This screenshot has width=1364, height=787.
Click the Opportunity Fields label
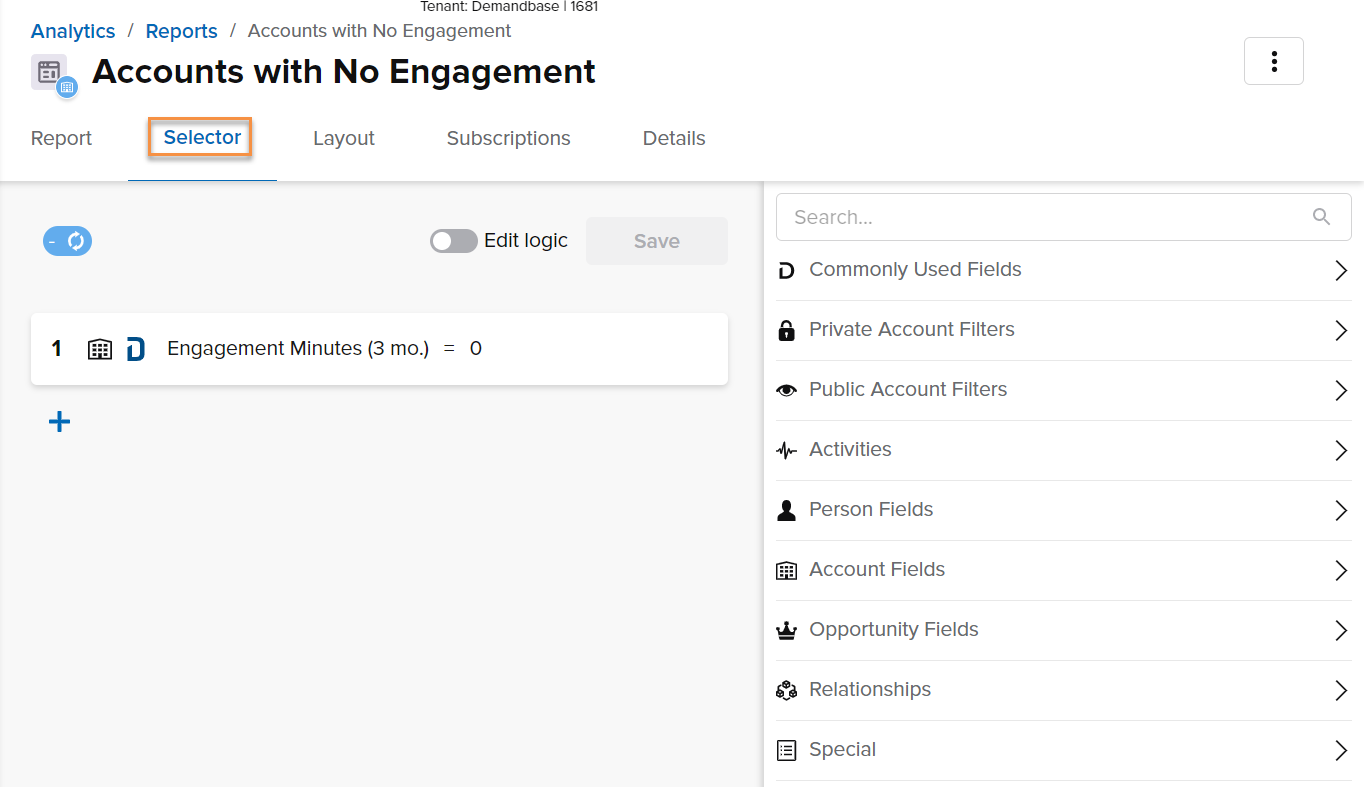point(894,630)
